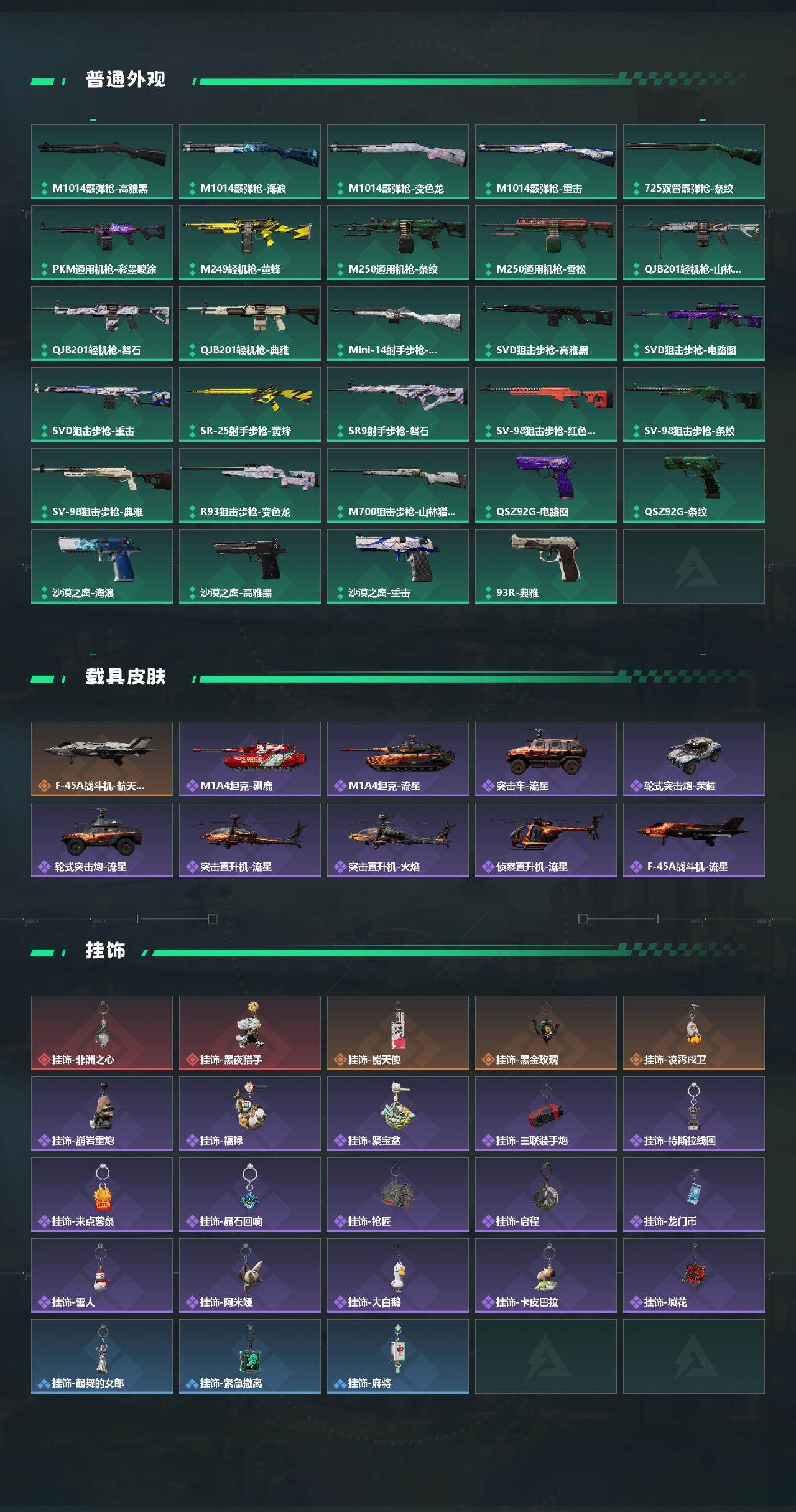Open the M249轻机枪-黄蜂 skin card
Screen dimensions: 796x1512
(250, 243)
